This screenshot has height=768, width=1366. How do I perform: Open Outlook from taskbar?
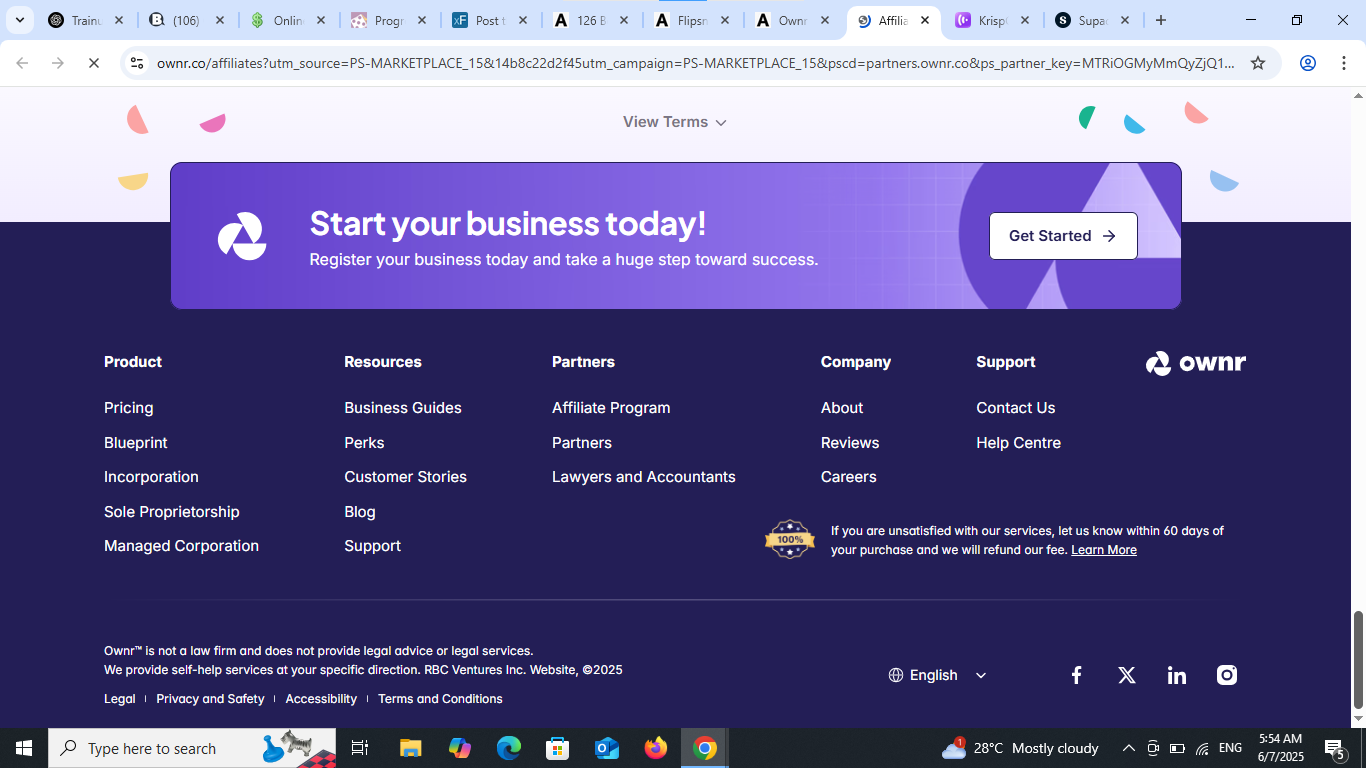click(x=607, y=748)
